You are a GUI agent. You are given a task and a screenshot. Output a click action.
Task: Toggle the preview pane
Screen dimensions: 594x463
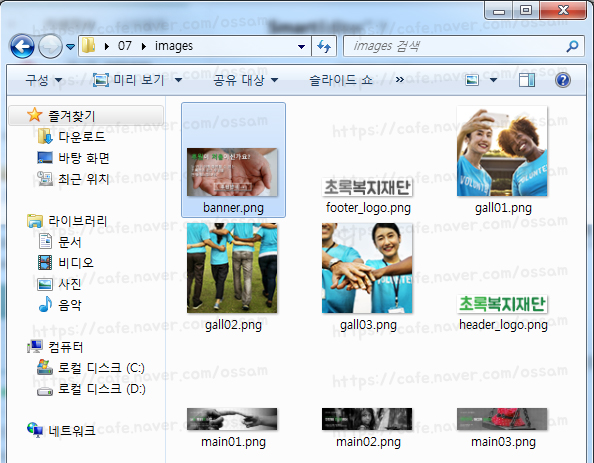tap(527, 80)
